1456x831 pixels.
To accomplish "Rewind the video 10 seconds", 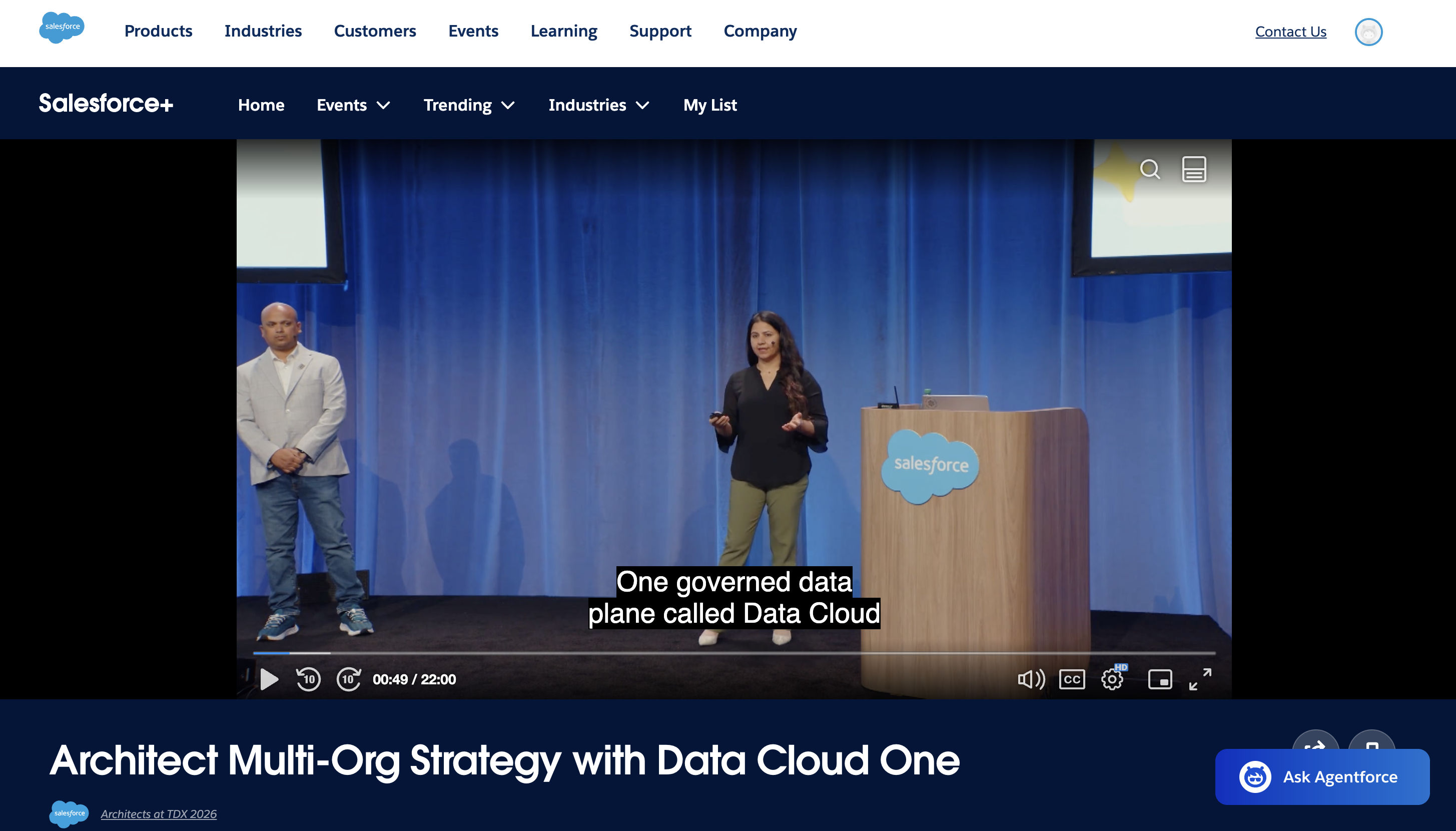I will 308,679.
